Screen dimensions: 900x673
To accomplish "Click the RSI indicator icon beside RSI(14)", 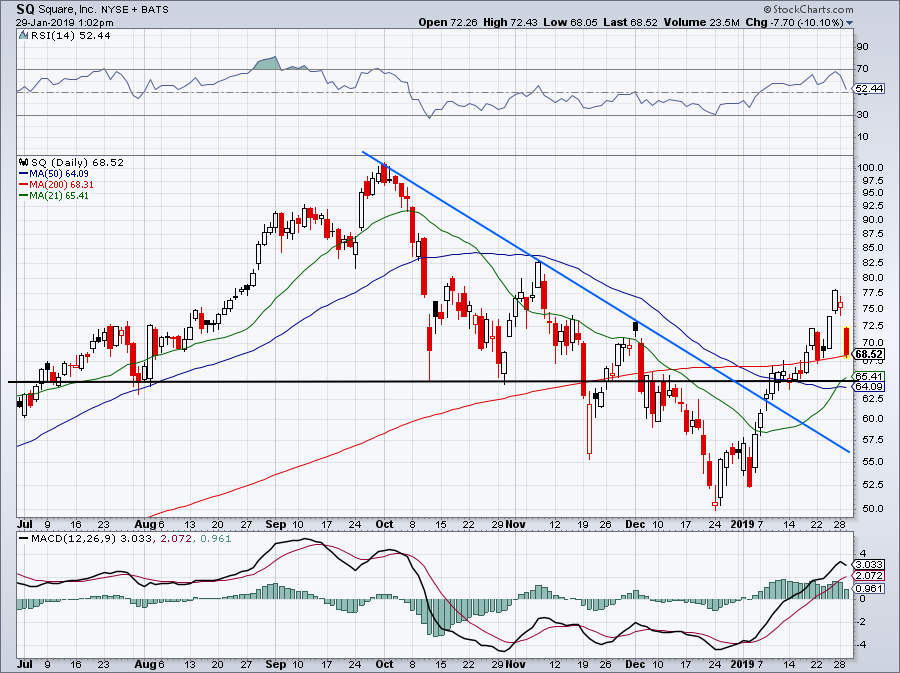I will pyautogui.click(x=23, y=35).
